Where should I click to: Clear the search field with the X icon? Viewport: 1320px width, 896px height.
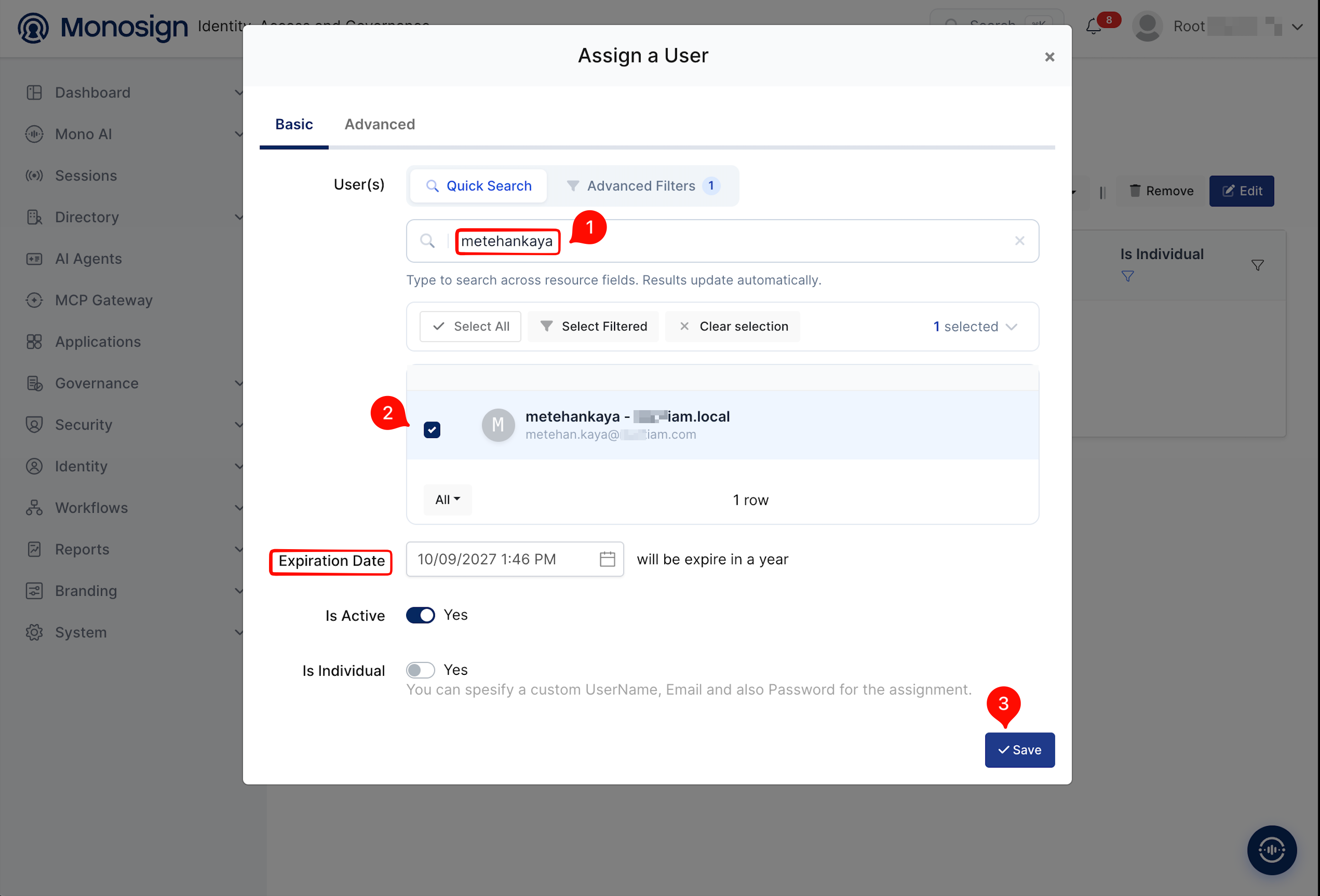(1019, 241)
